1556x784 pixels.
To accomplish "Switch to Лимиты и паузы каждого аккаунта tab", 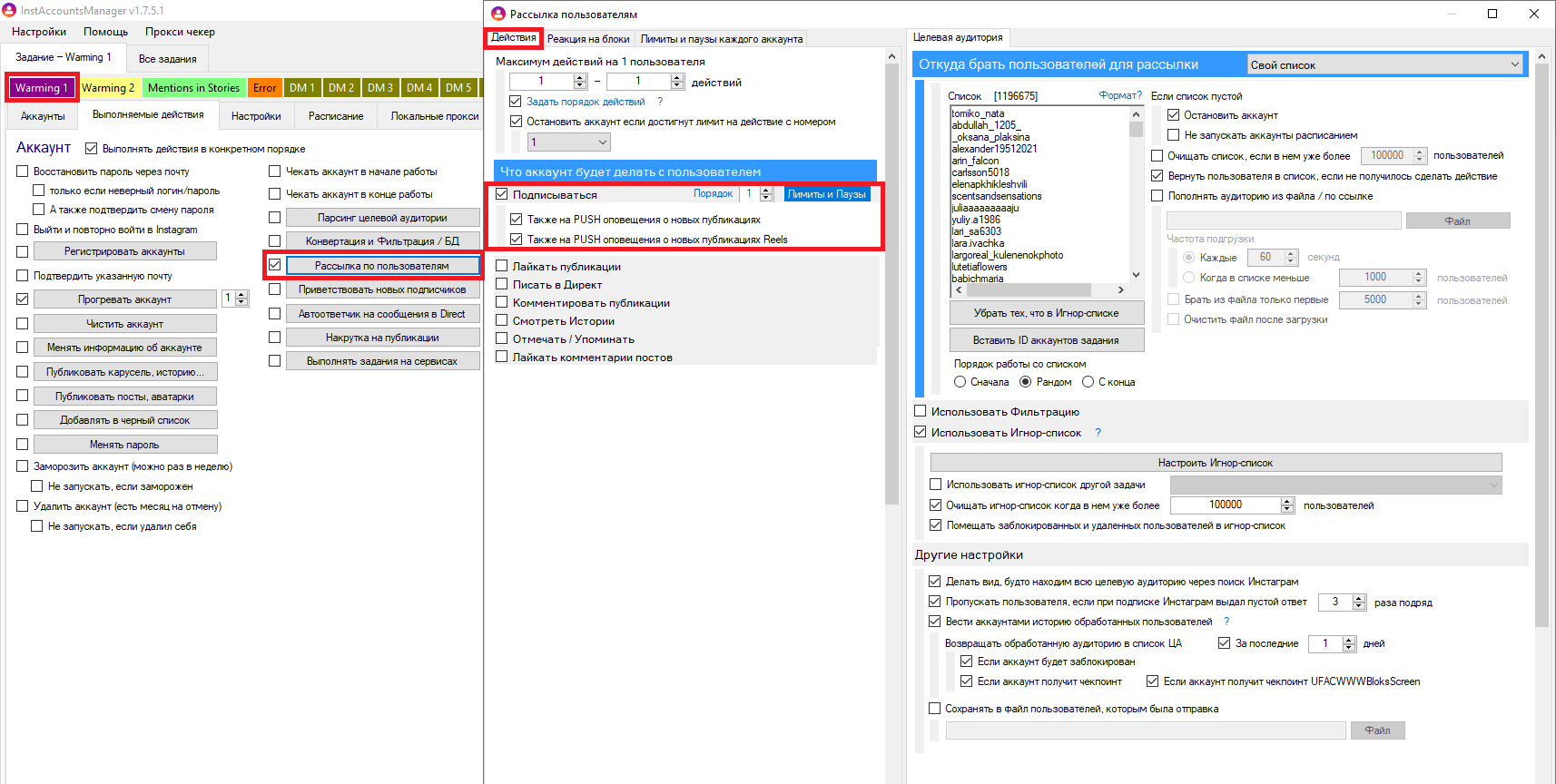I will coord(722,39).
